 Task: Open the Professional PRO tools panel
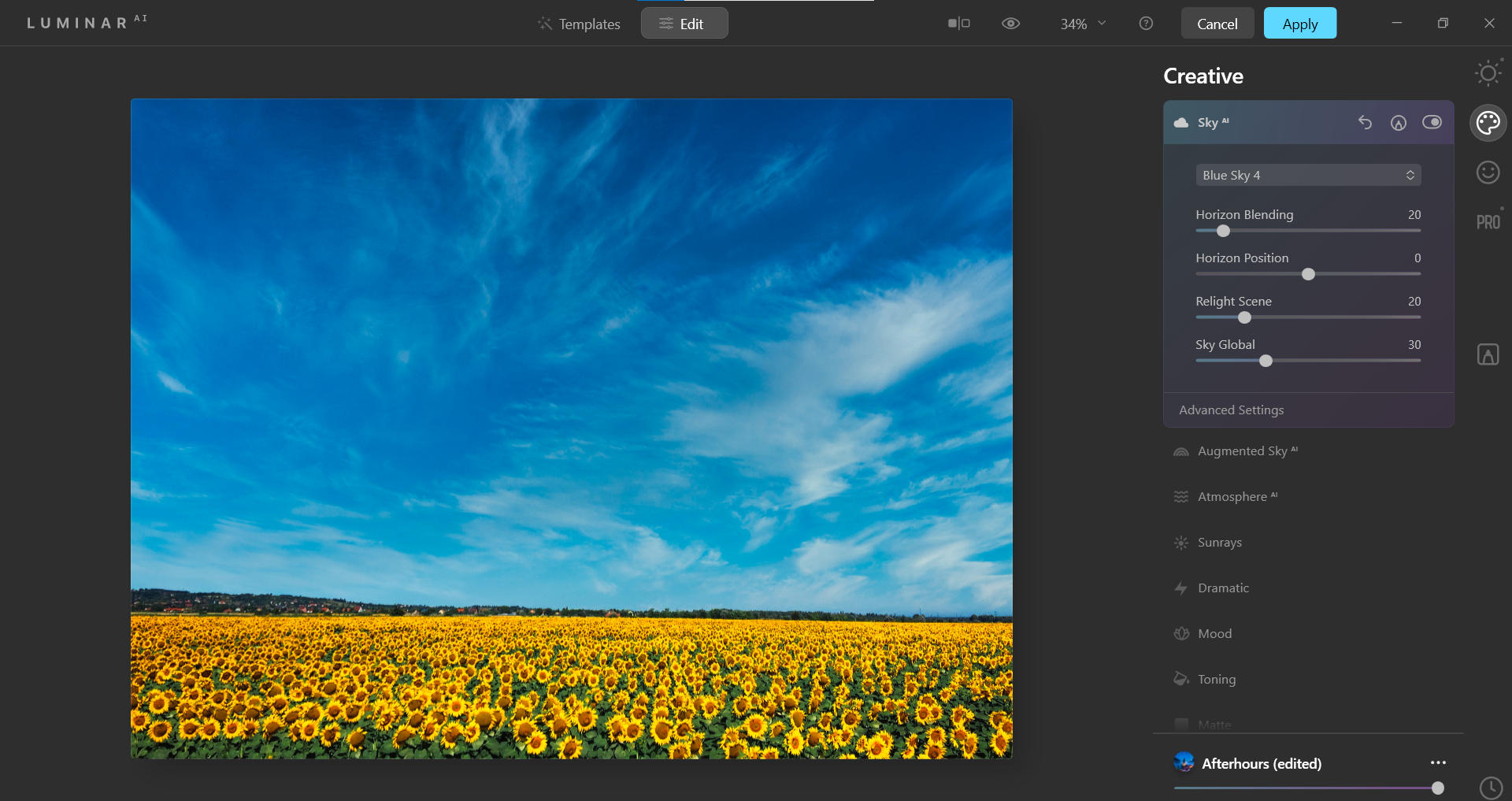(x=1488, y=222)
